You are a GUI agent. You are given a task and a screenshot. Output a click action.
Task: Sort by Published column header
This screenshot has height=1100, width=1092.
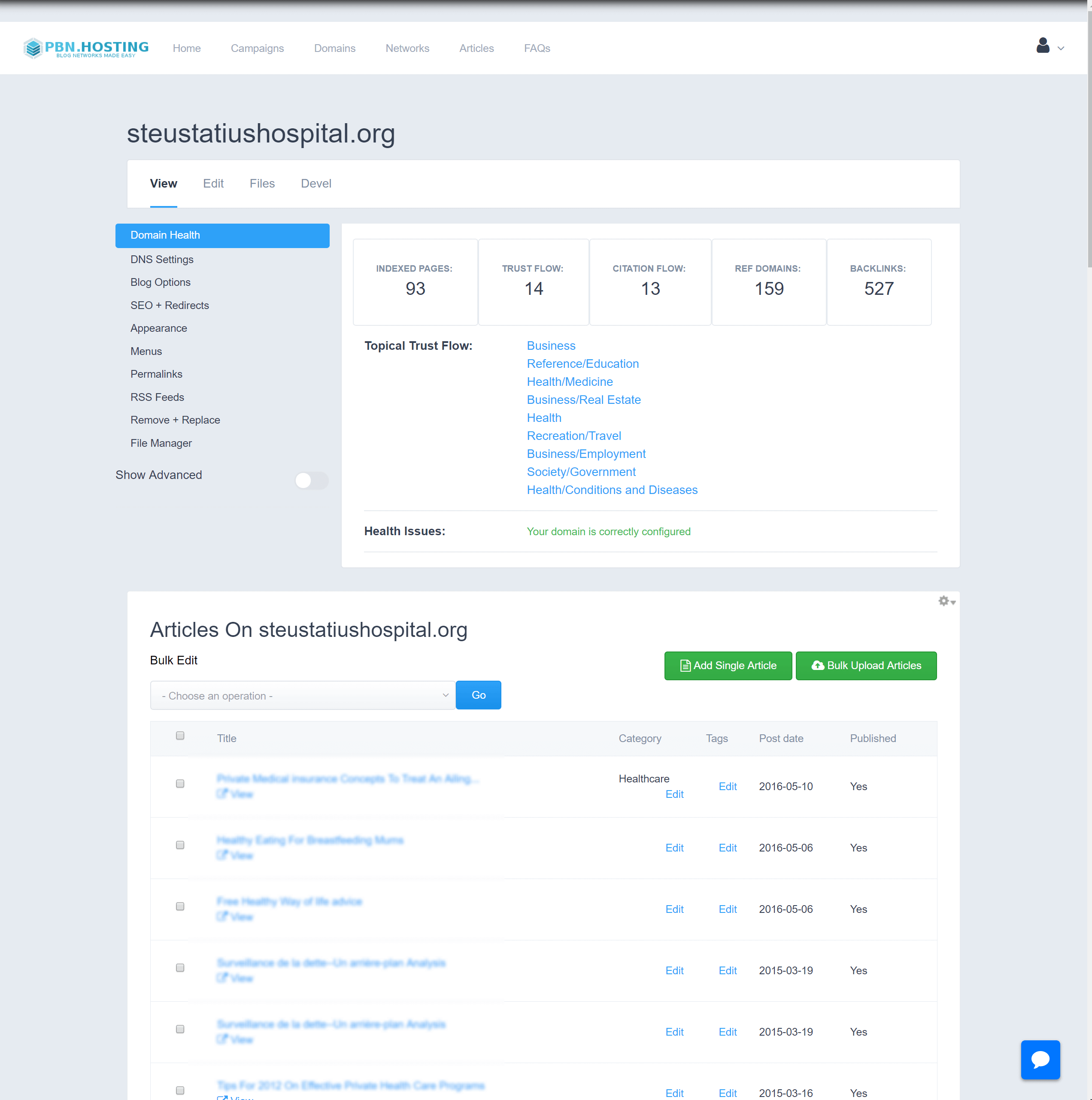pyautogui.click(x=873, y=739)
